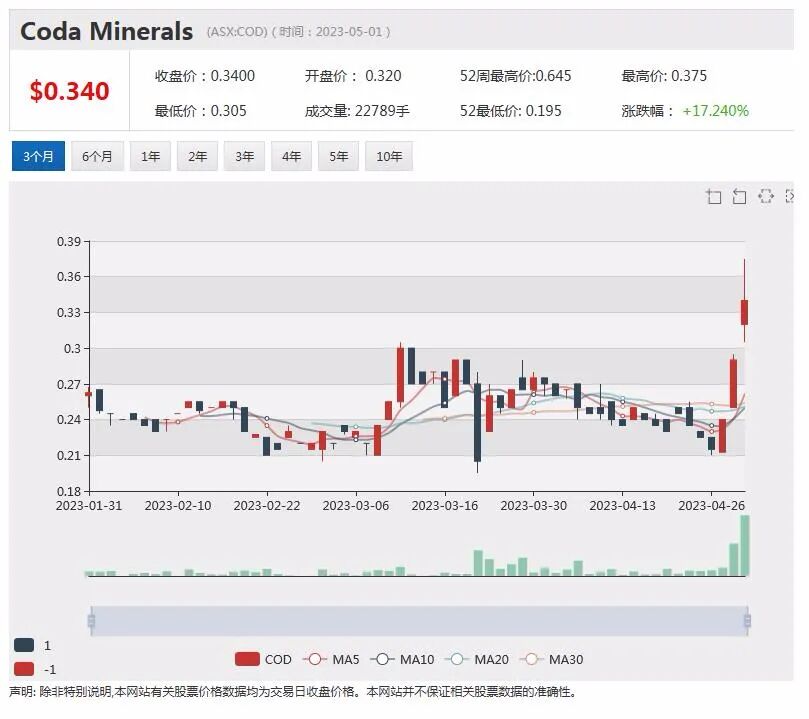This screenshot has height=719, width=809.
Task: Toggle the COD candlestick series legend
Action: 263,660
